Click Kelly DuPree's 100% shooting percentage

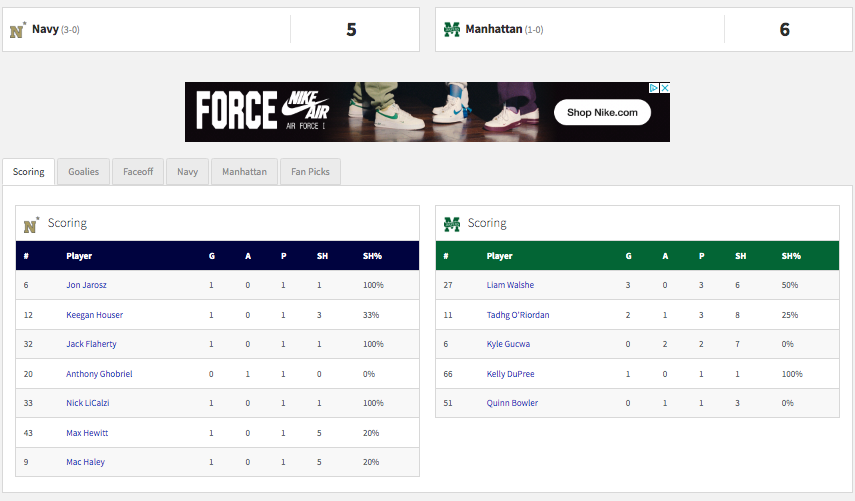[792, 374]
